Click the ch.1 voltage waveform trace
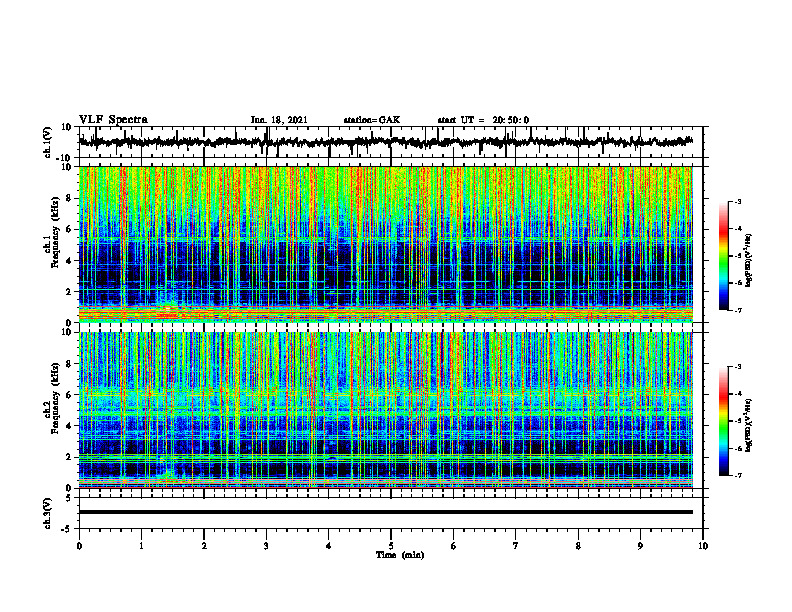The height and width of the screenshot is (612, 792). tap(386, 142)
